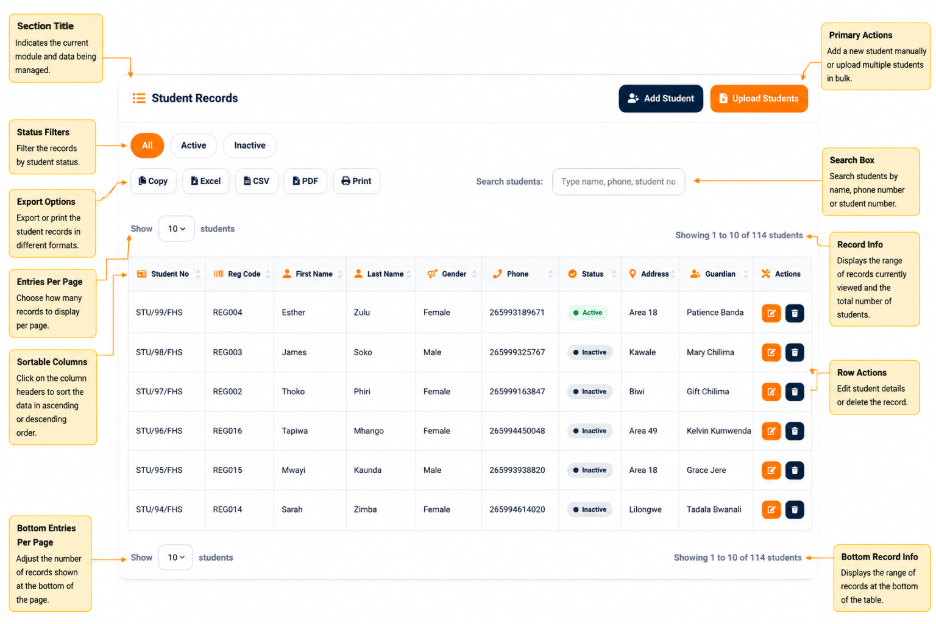Image resolution: width=936 pixels, height=624 pixels.
Task: Delete the record of Sarah Zimba
Action: click(795, 510)
